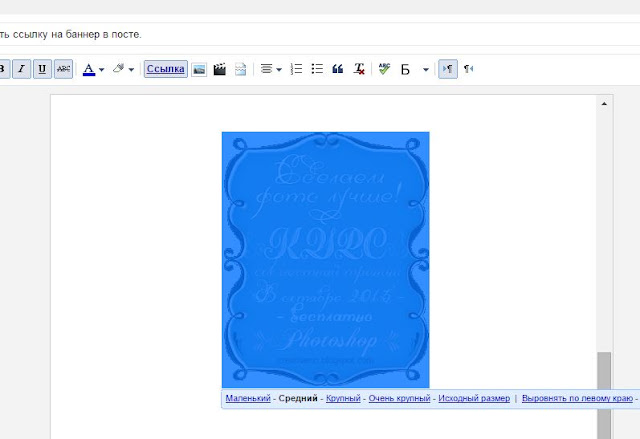Create a bulleted list
This screenshot has height=439, width=640.
point(317,69)
